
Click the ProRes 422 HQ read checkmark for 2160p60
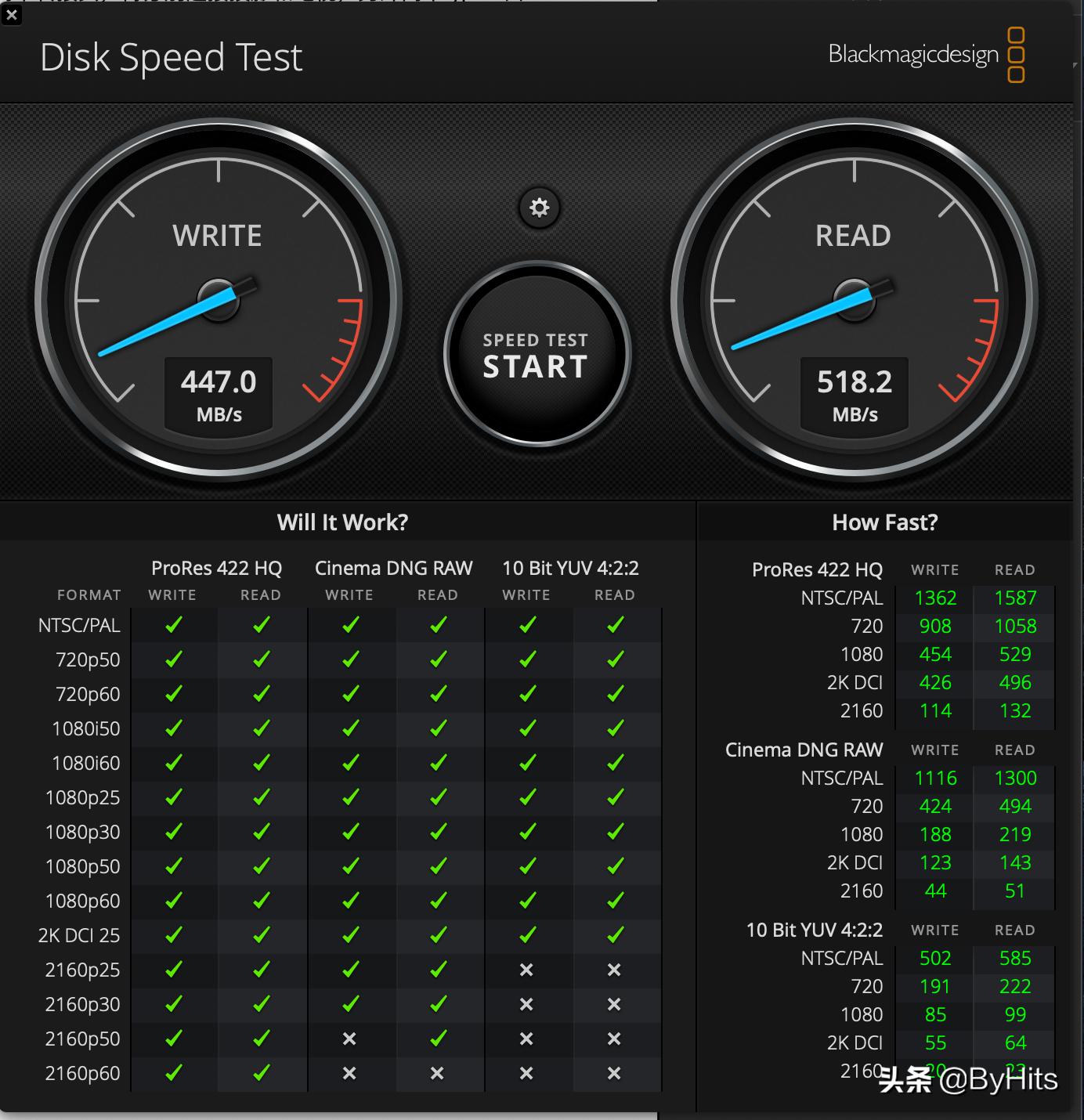261,1073
